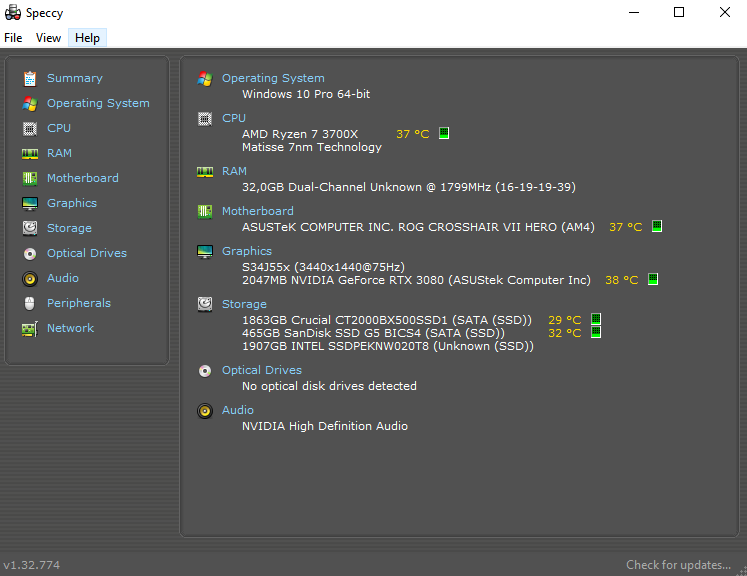The height and width of the screenshot is (576, 747).
Task: Open the View menu
Action: (x=48, y=38)
